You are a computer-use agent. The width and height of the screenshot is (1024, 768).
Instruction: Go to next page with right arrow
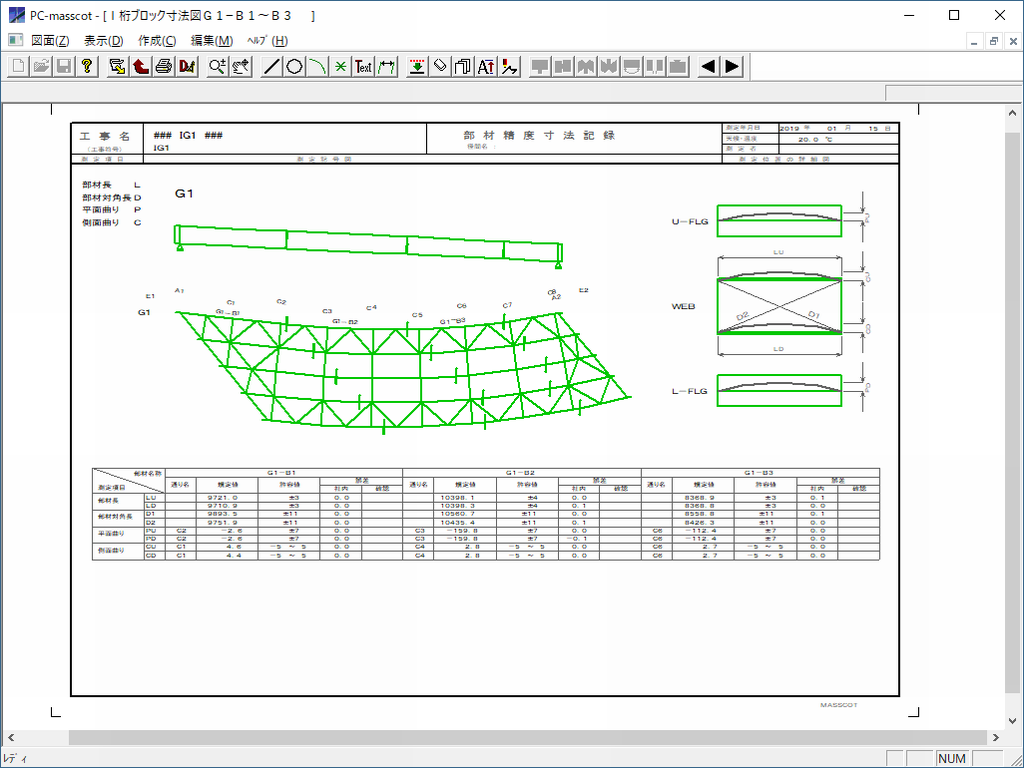732,67
